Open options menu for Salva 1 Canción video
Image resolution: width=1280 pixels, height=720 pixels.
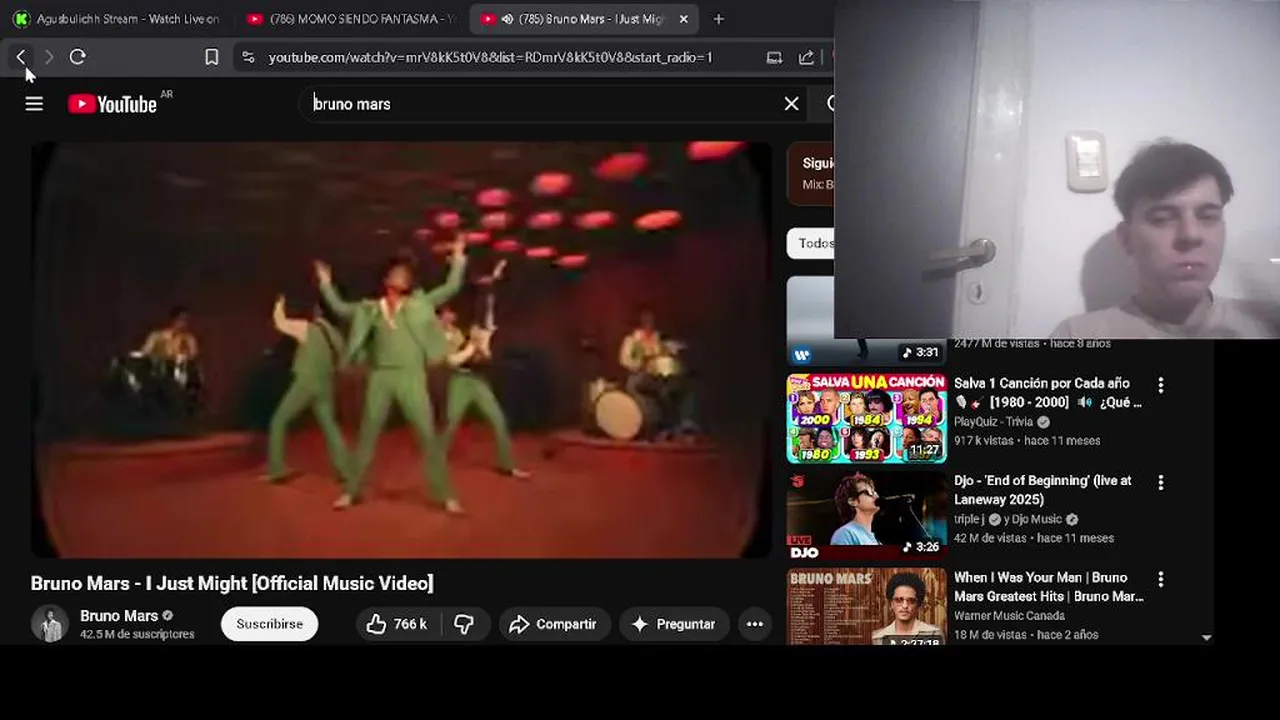(1161, 385)
